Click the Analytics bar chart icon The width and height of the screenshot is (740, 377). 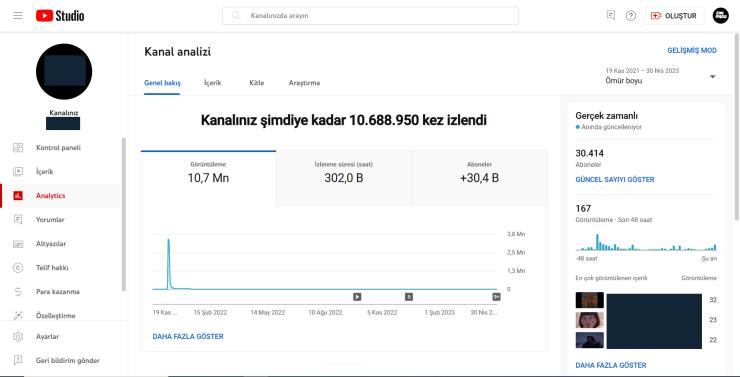[x=18, y=195]
